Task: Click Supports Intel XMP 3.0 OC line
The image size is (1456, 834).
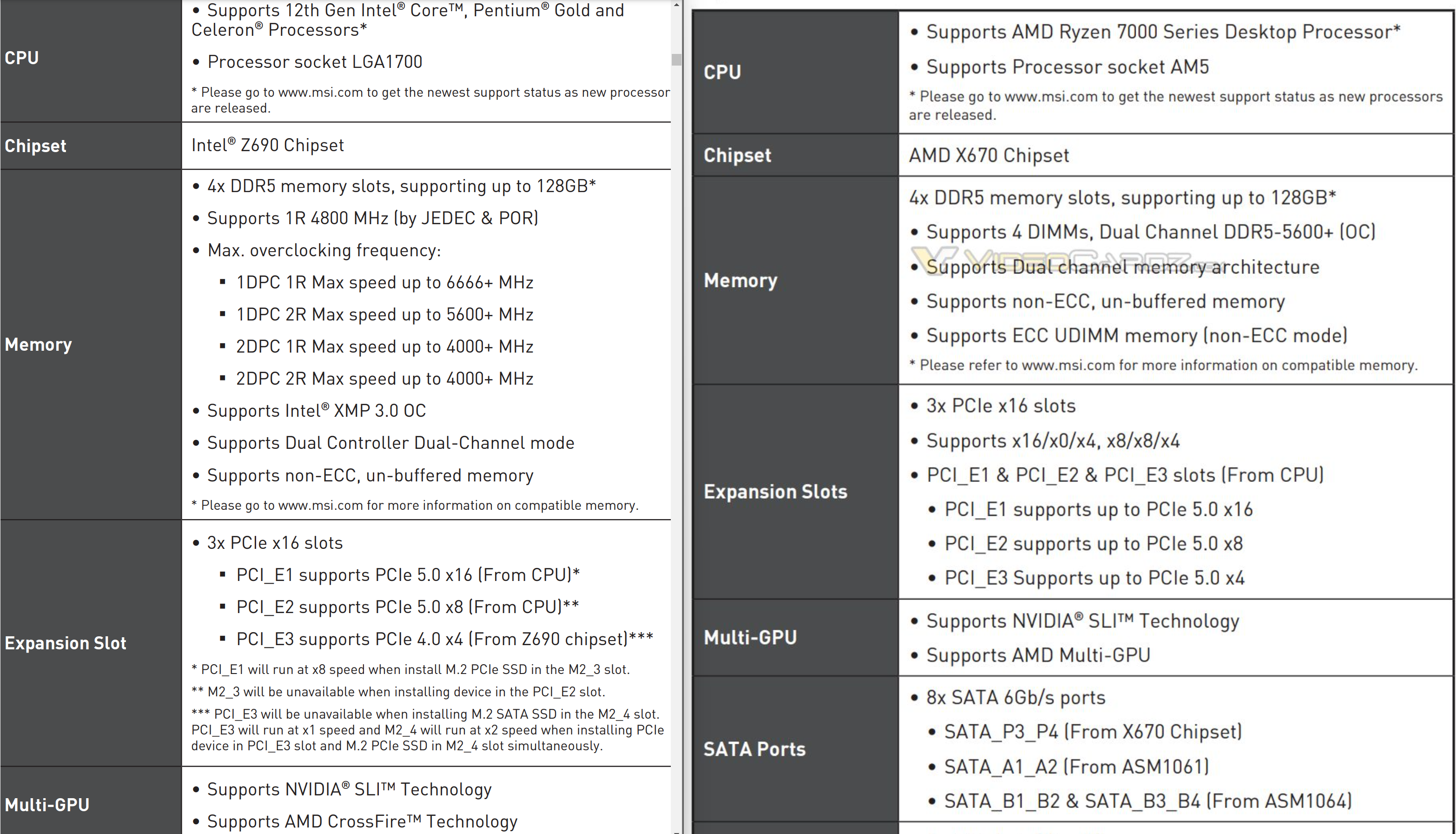Action: [316, 411]
